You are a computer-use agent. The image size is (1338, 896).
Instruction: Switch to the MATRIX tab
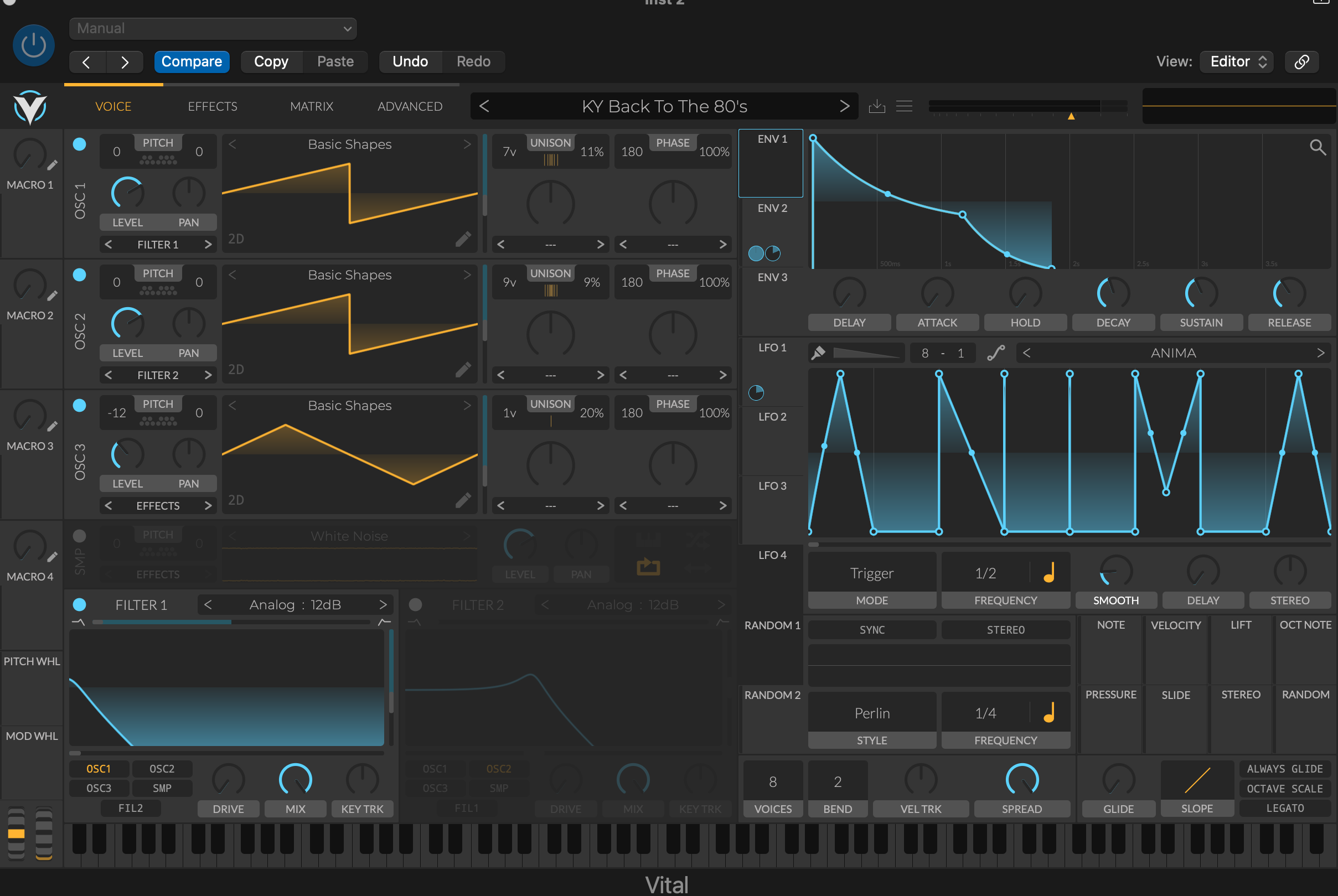tap(312, 106)
